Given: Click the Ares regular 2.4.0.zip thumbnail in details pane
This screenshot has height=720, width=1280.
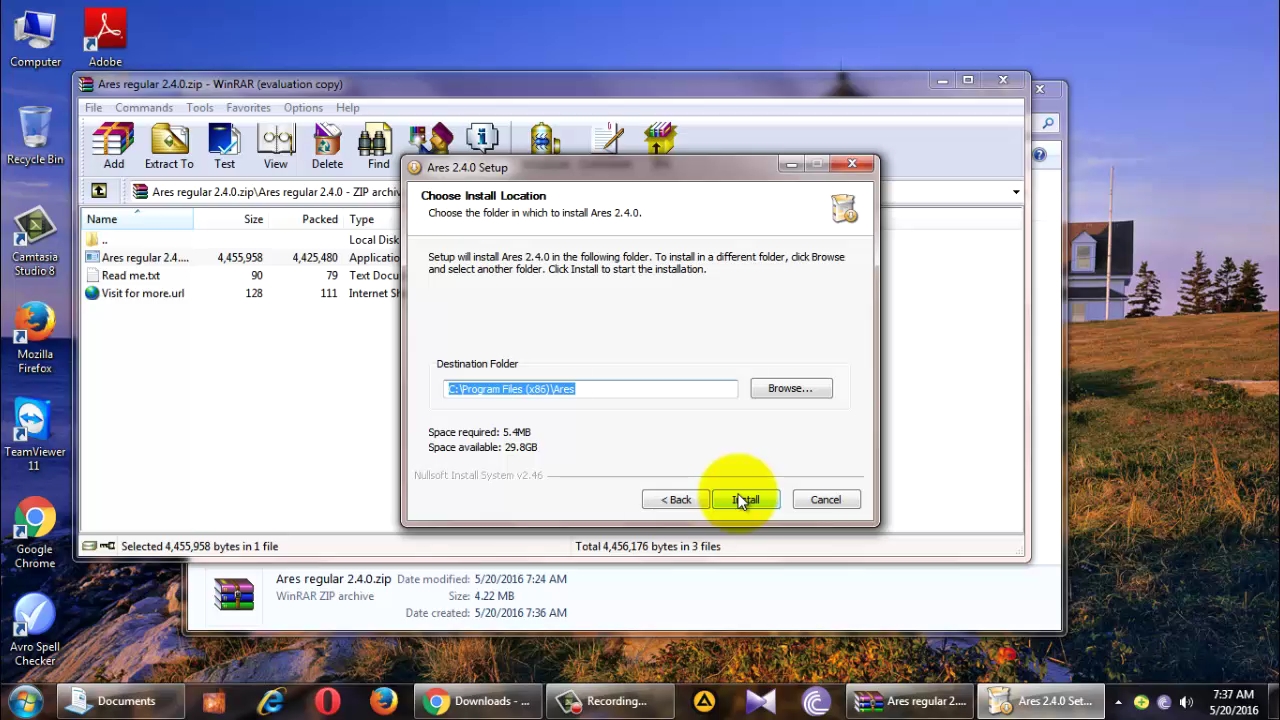Looking at the screenshot, I should coord(234,594).
